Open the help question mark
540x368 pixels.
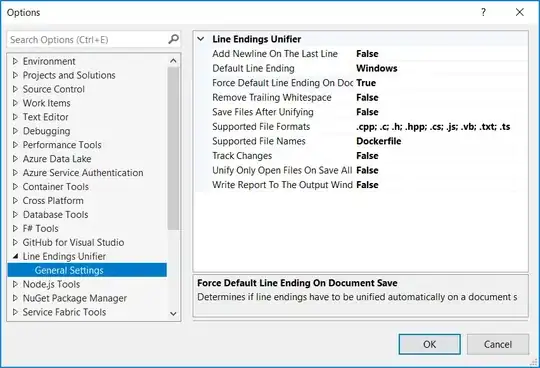pos(484,12)
